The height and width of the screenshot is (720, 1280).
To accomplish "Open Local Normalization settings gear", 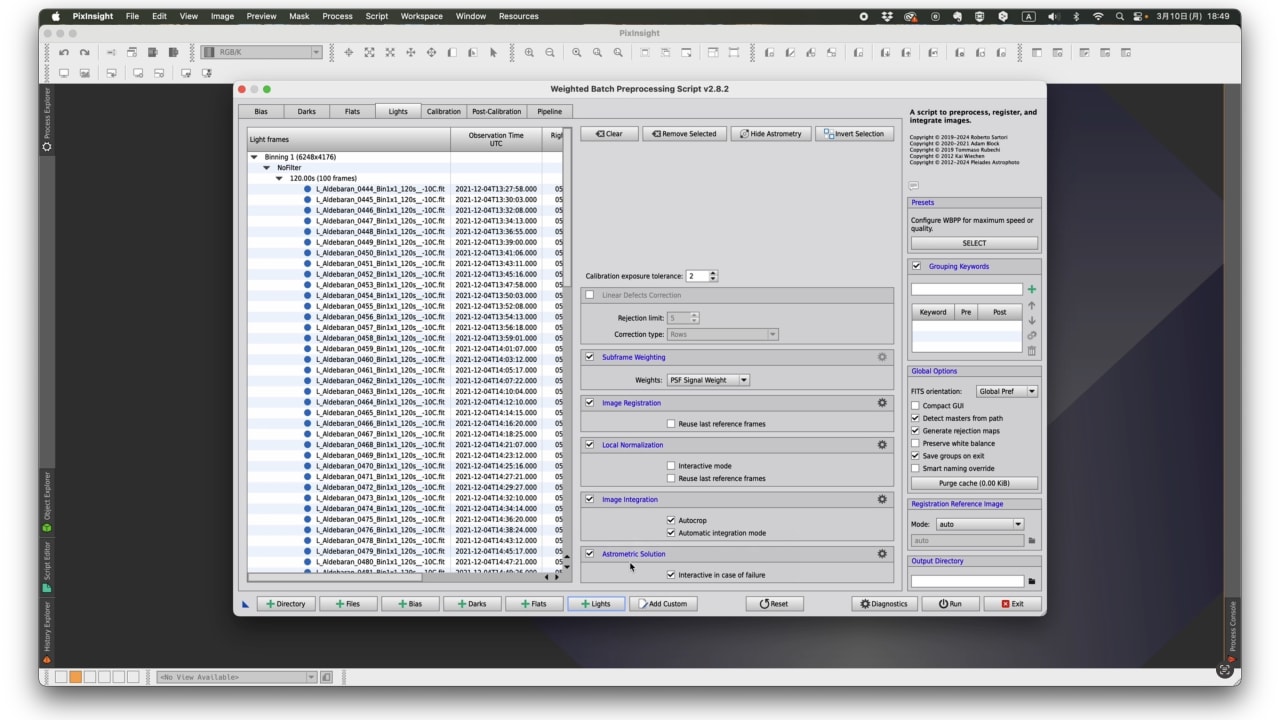I will 882,445.
